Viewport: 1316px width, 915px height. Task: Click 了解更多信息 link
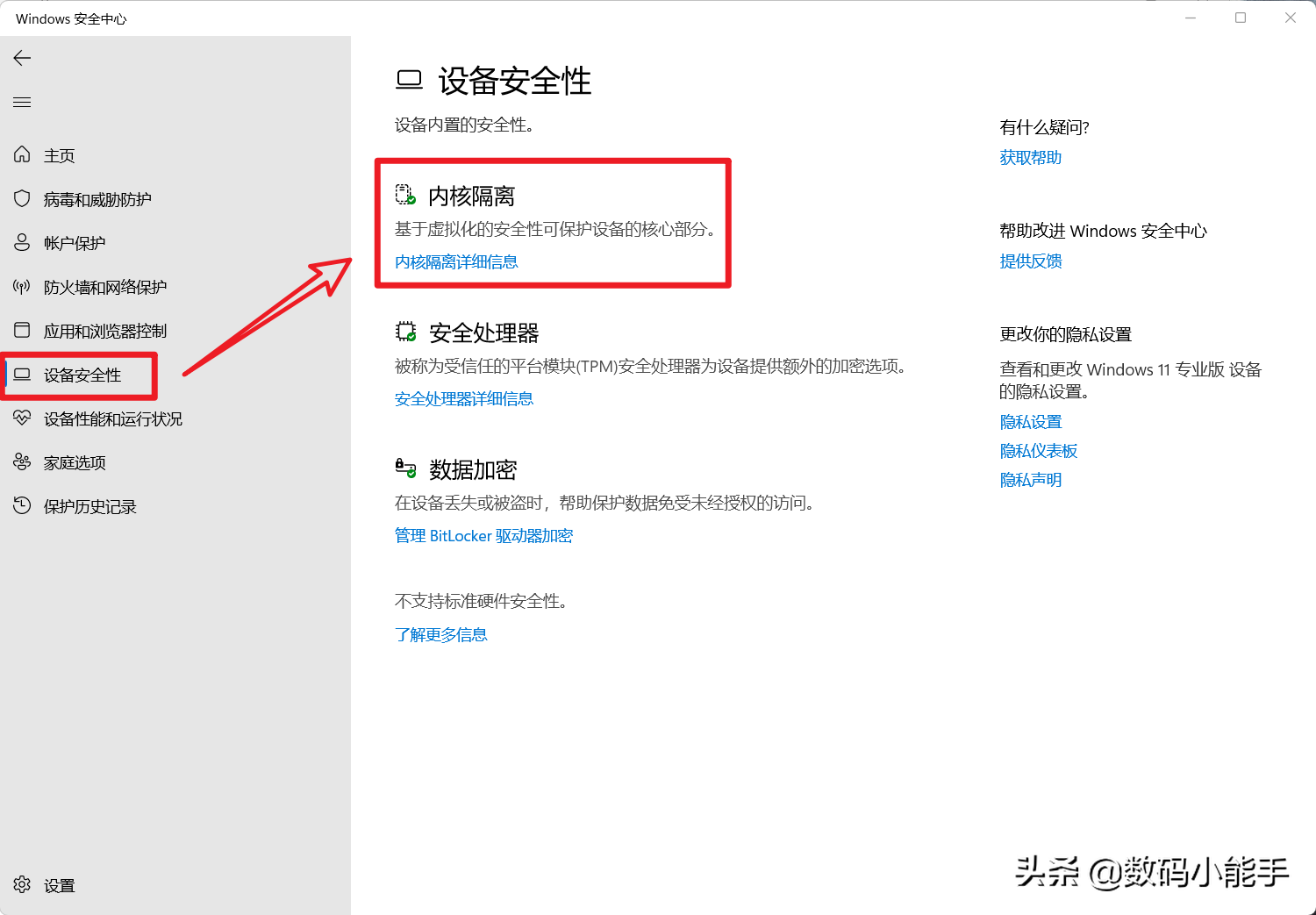[441, 634]
